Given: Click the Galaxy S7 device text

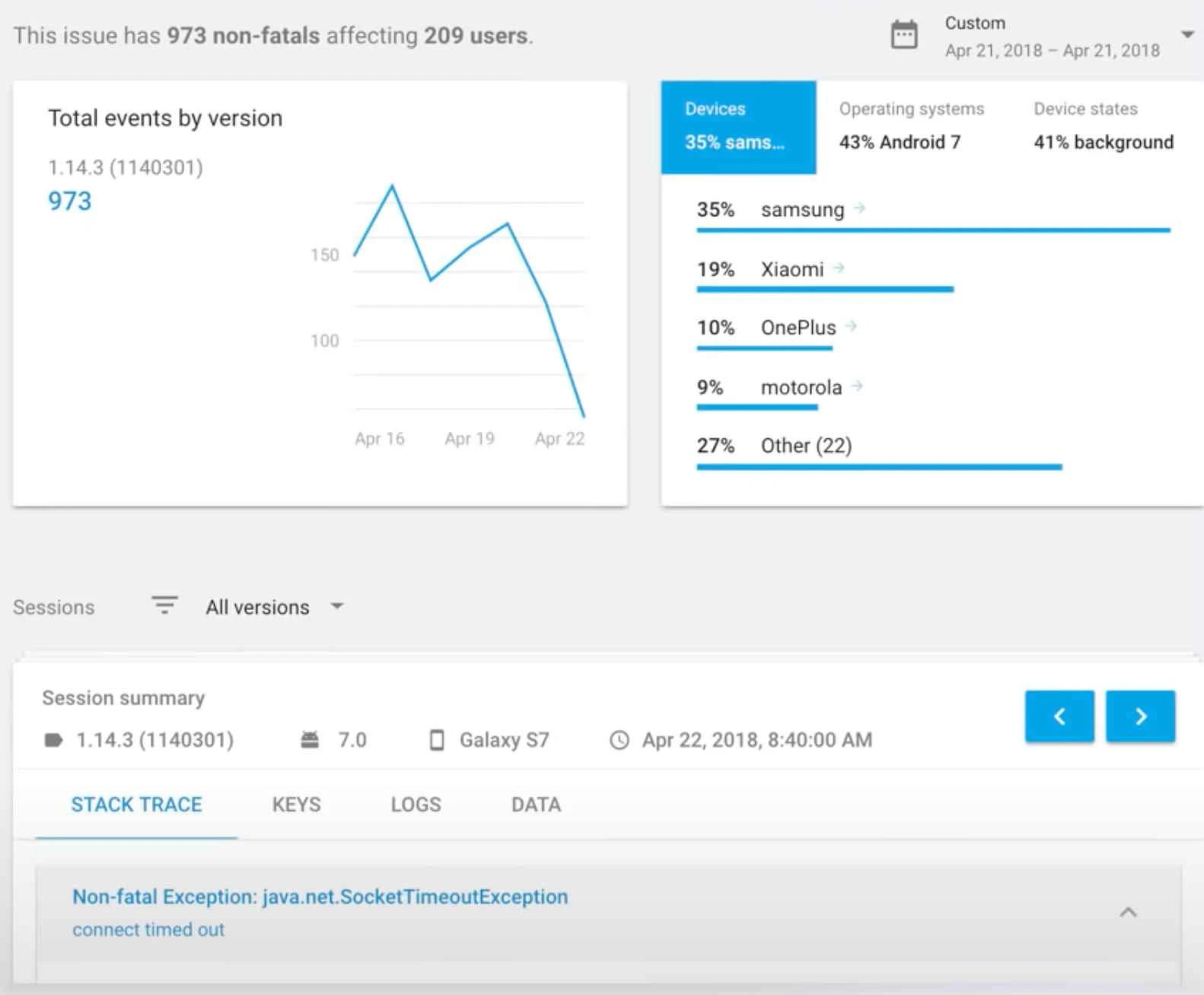Looking at the screenshot, I should 504,740.
